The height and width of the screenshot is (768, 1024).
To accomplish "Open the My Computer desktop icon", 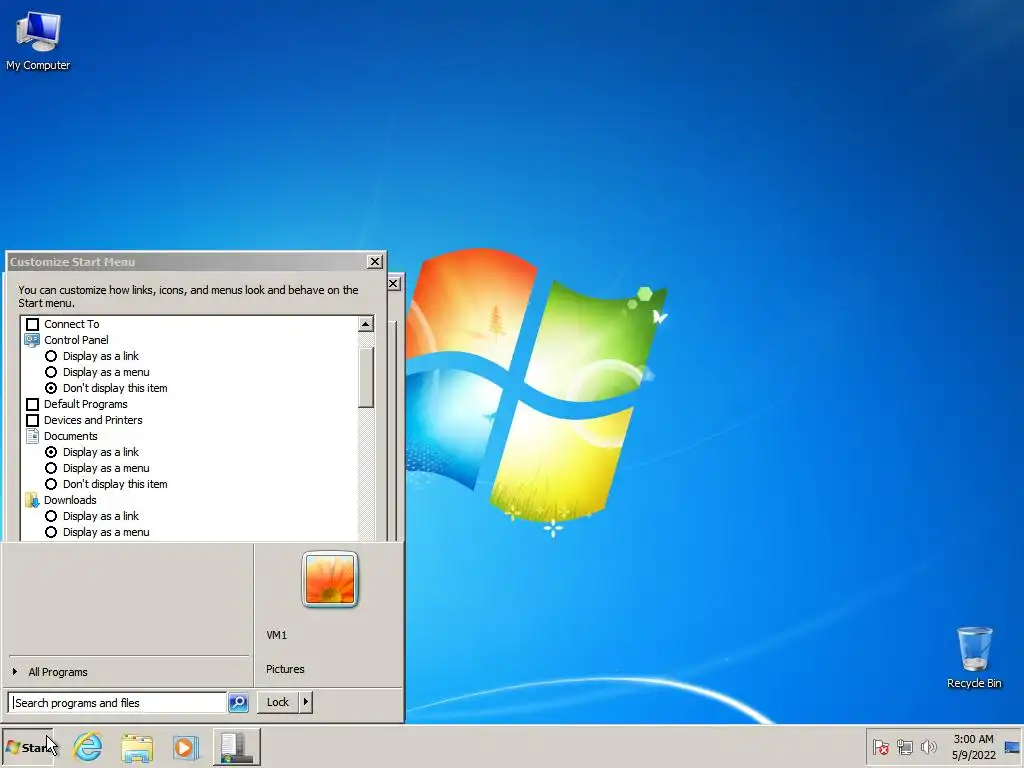I will 38,41.
